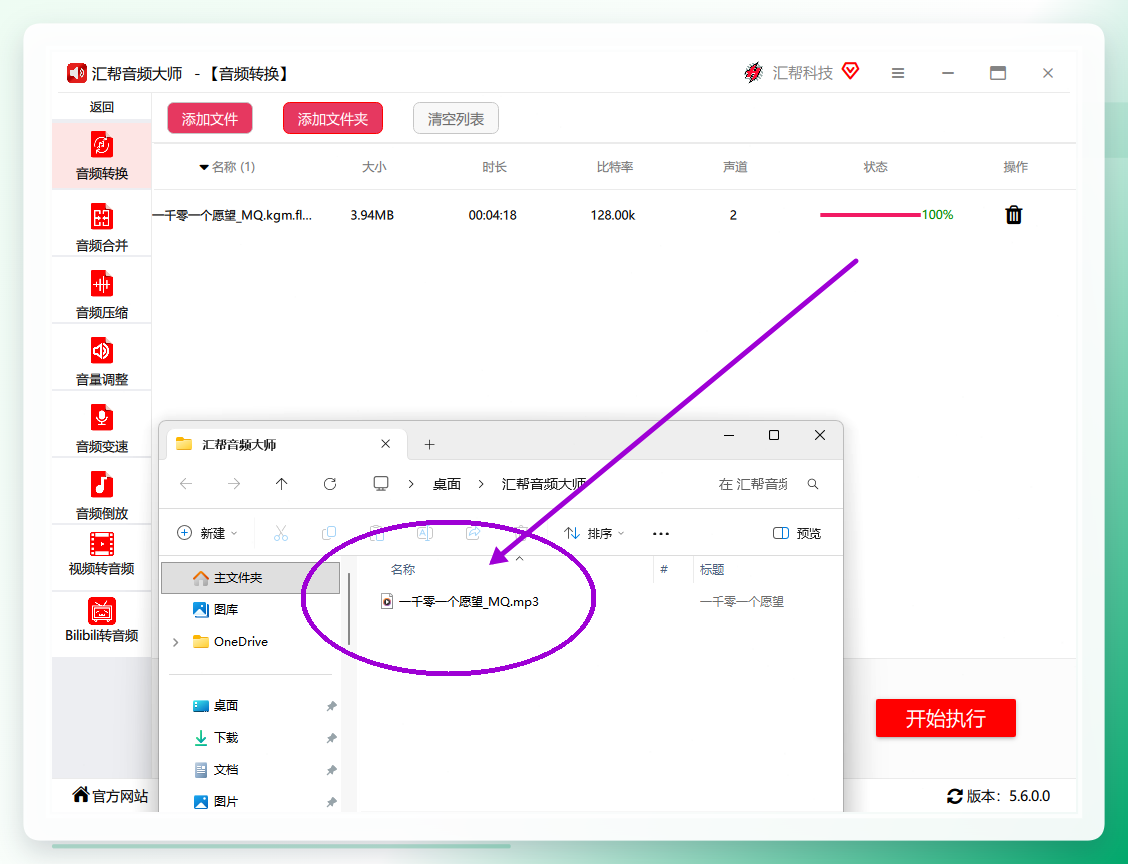Select the 一千零一个愿望_MQ.kgm.fl... row
Image resolution: width=1128 pixels, height=864 pixels.
click(x=615, y=214)
